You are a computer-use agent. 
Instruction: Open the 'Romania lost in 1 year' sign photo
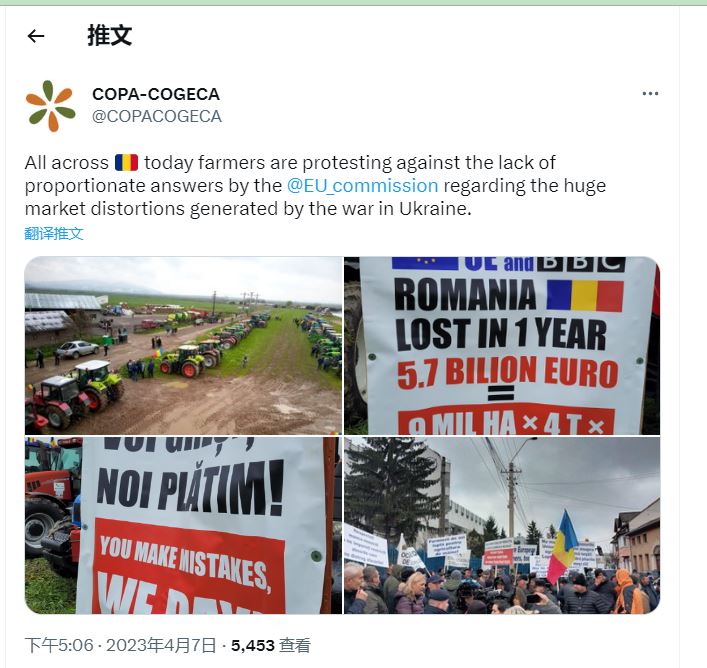(502, 346)
